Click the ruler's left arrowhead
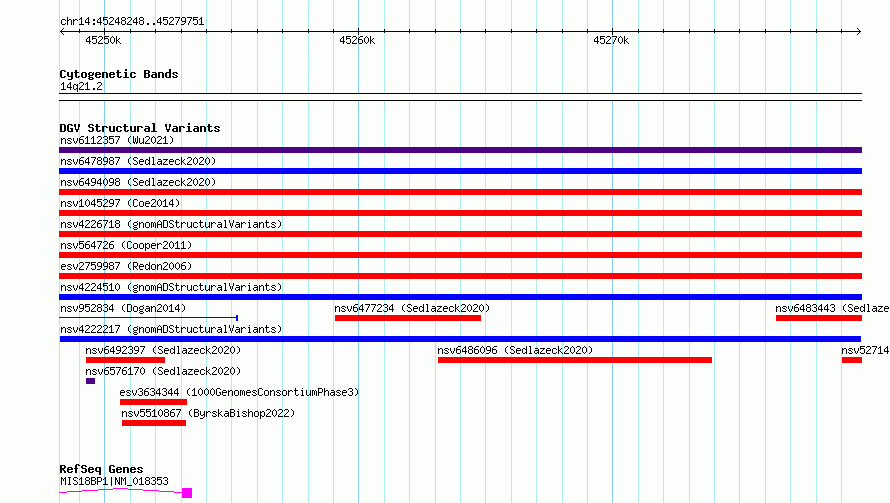 [x=62, y=32]
